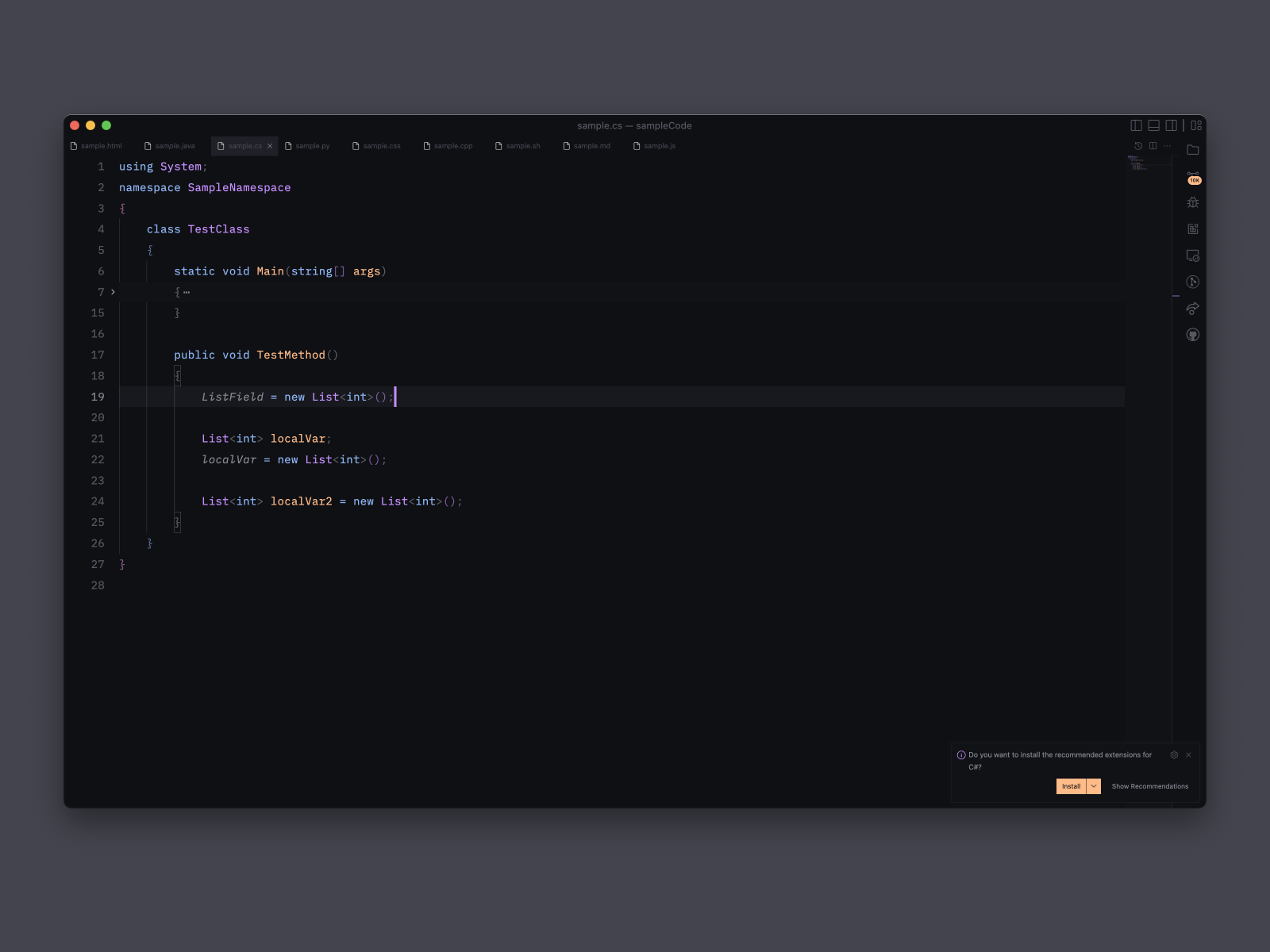Viewport: 1270px width, 952px height.
Task: Click the info icon in the notification
Action: [961, 755]
